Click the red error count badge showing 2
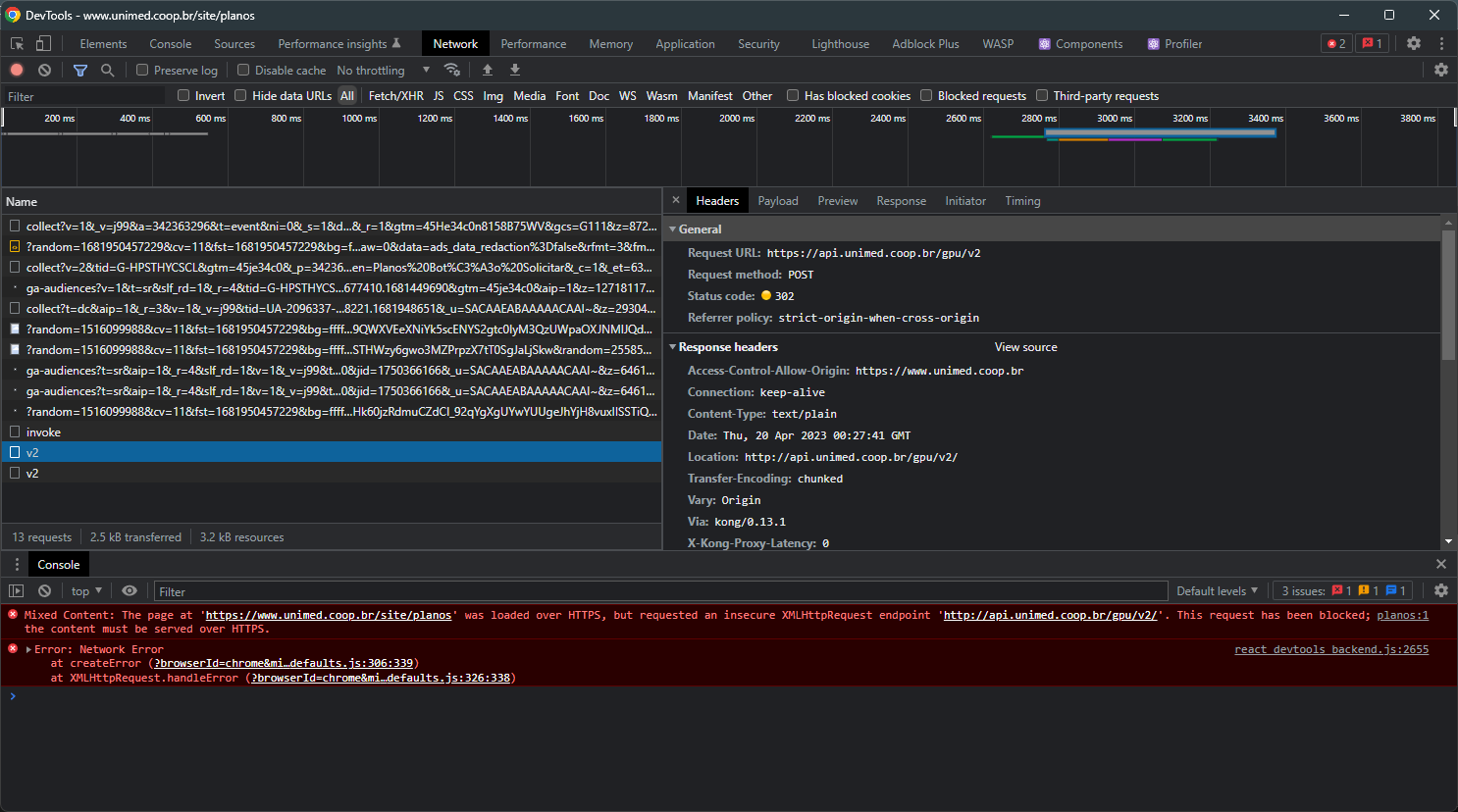Viewport: 1458px width, 812px height. pyautogui.click(x=1336, y=43)
